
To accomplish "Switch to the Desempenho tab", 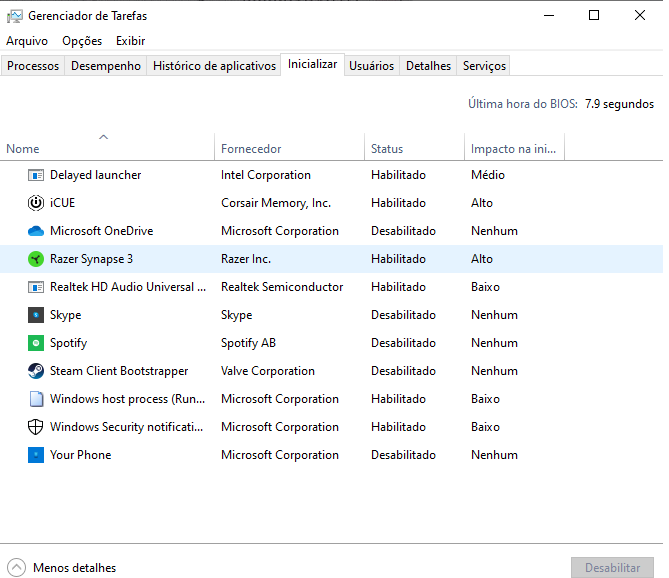I will pyautogui.click(x=106, y=66).
